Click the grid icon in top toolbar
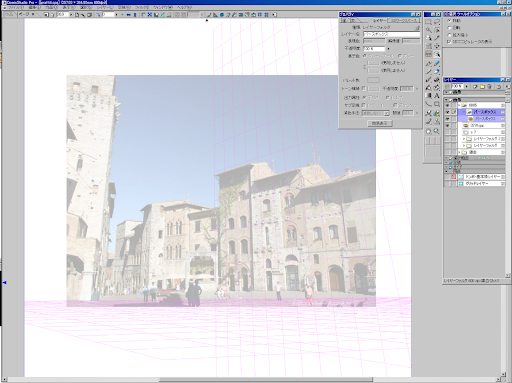 point(266,15)
